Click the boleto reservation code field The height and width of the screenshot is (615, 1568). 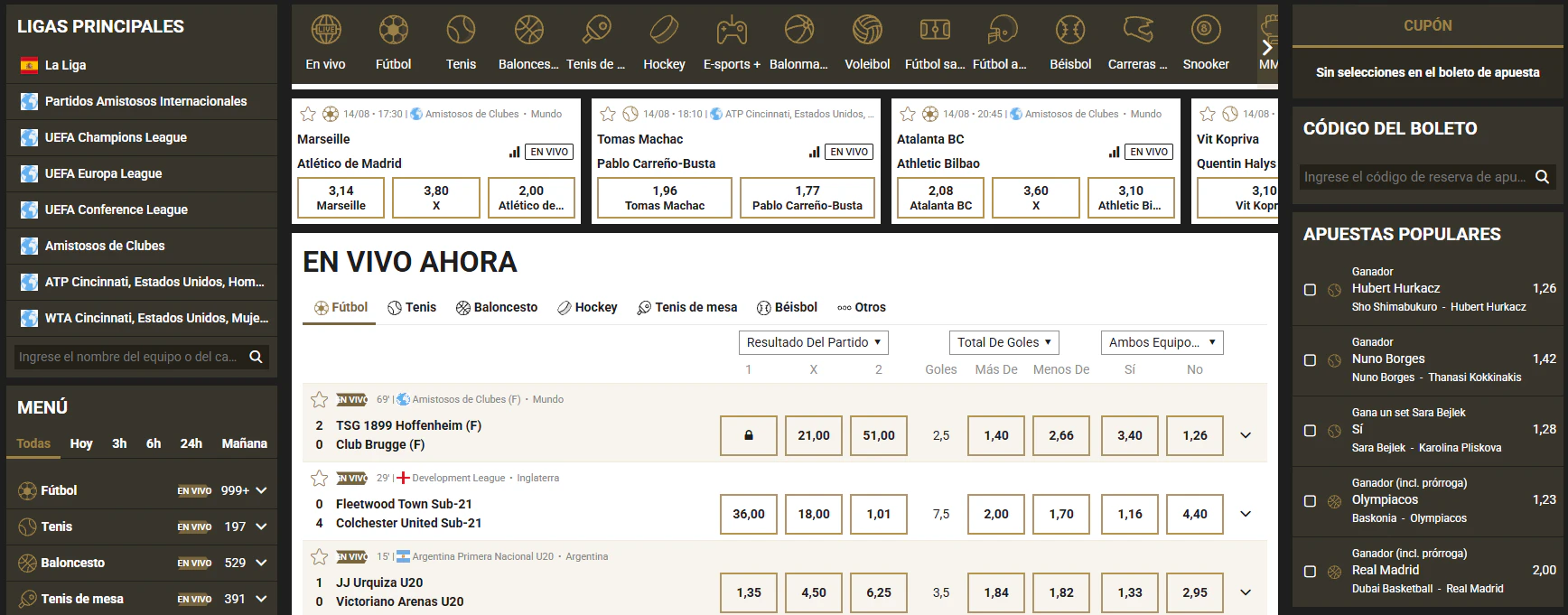[1414, 177]
